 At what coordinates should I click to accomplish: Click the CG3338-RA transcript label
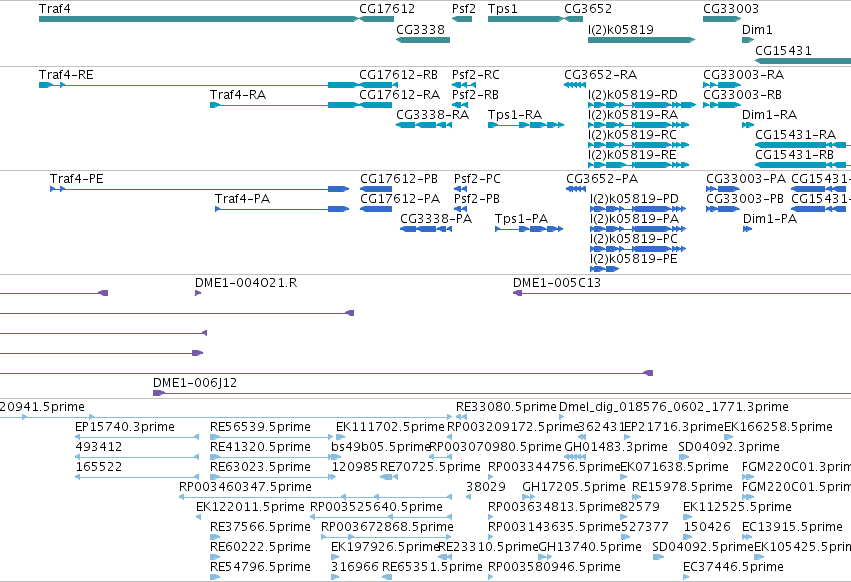[x=432, y=115]
